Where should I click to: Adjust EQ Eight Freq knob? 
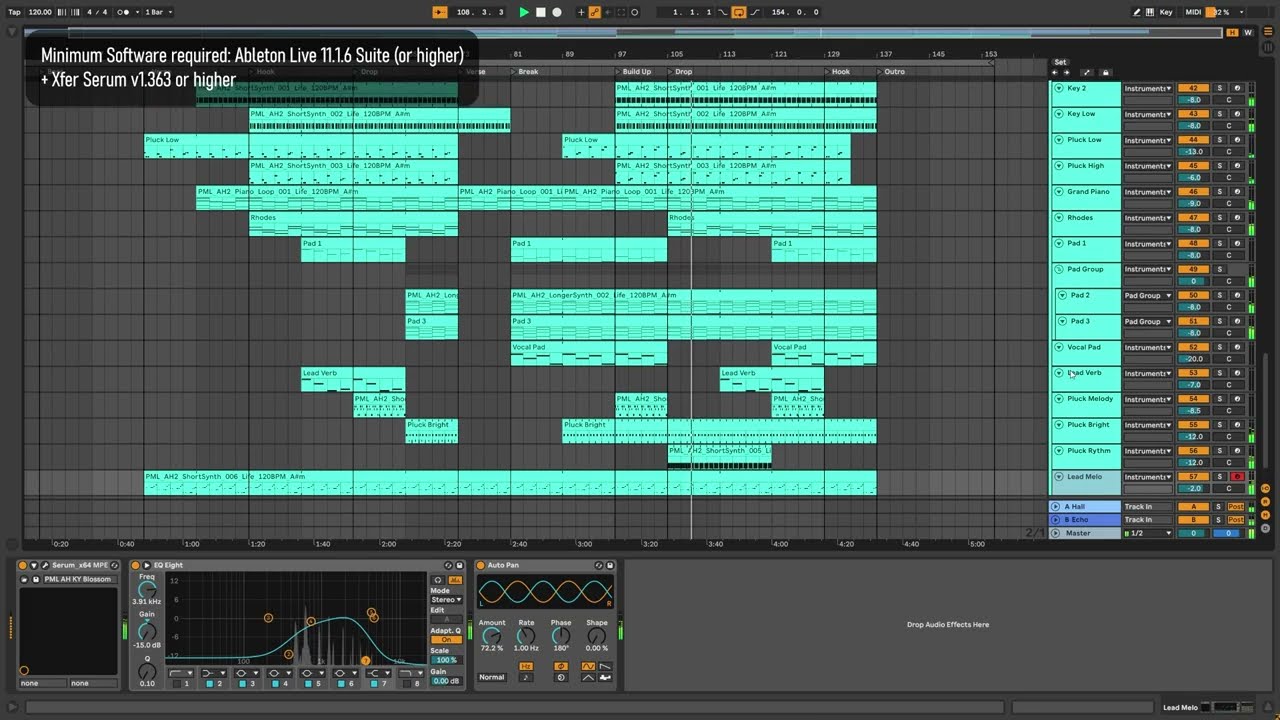[147, 589]
